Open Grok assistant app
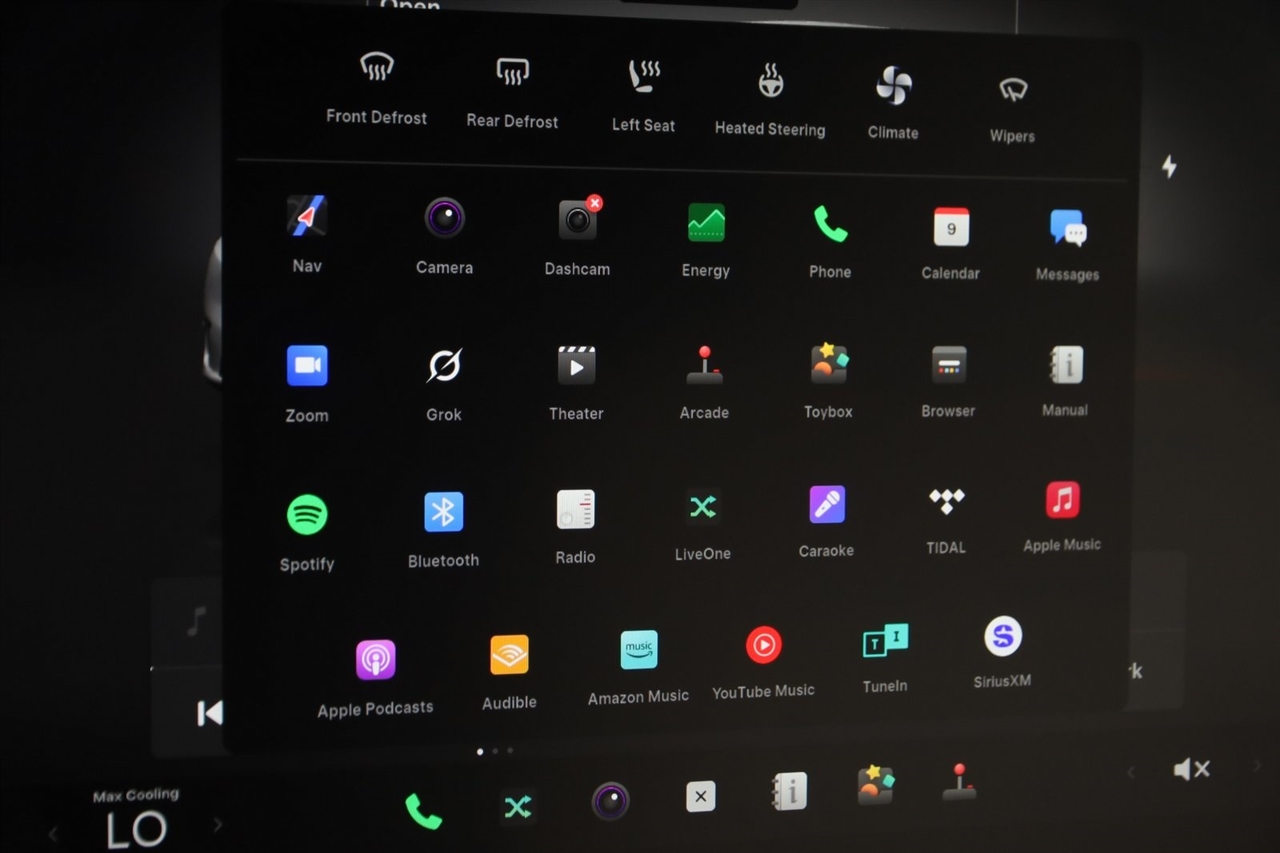 pos(444,367)
